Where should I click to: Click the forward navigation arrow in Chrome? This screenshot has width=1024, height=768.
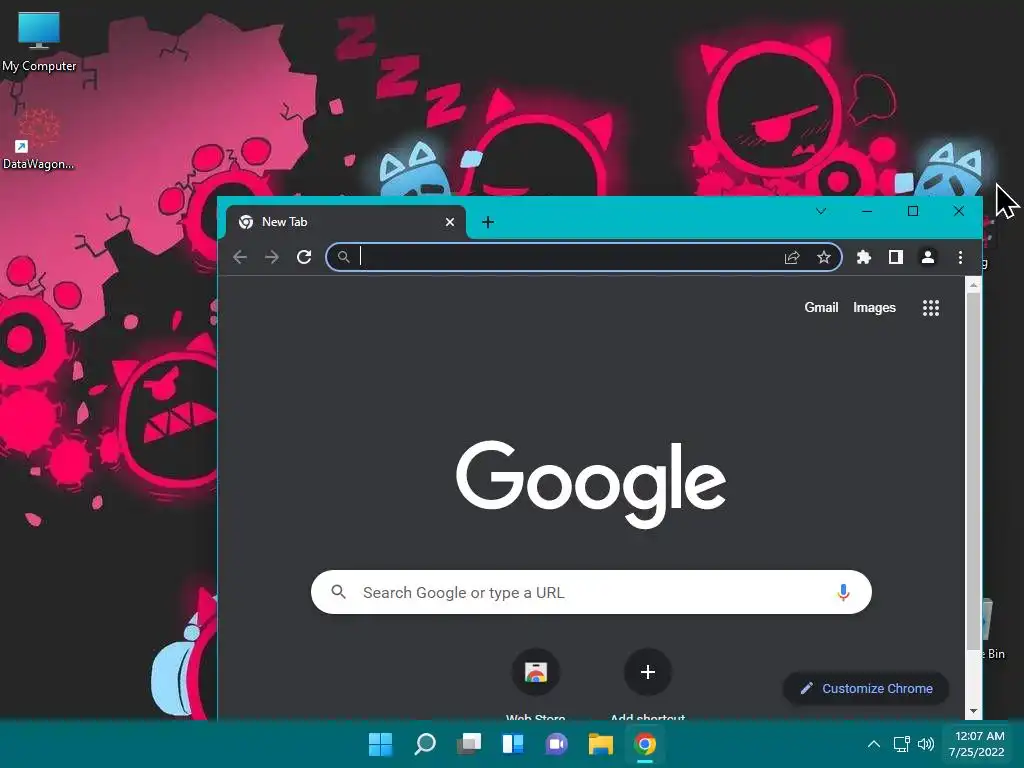tap(272, 257)
